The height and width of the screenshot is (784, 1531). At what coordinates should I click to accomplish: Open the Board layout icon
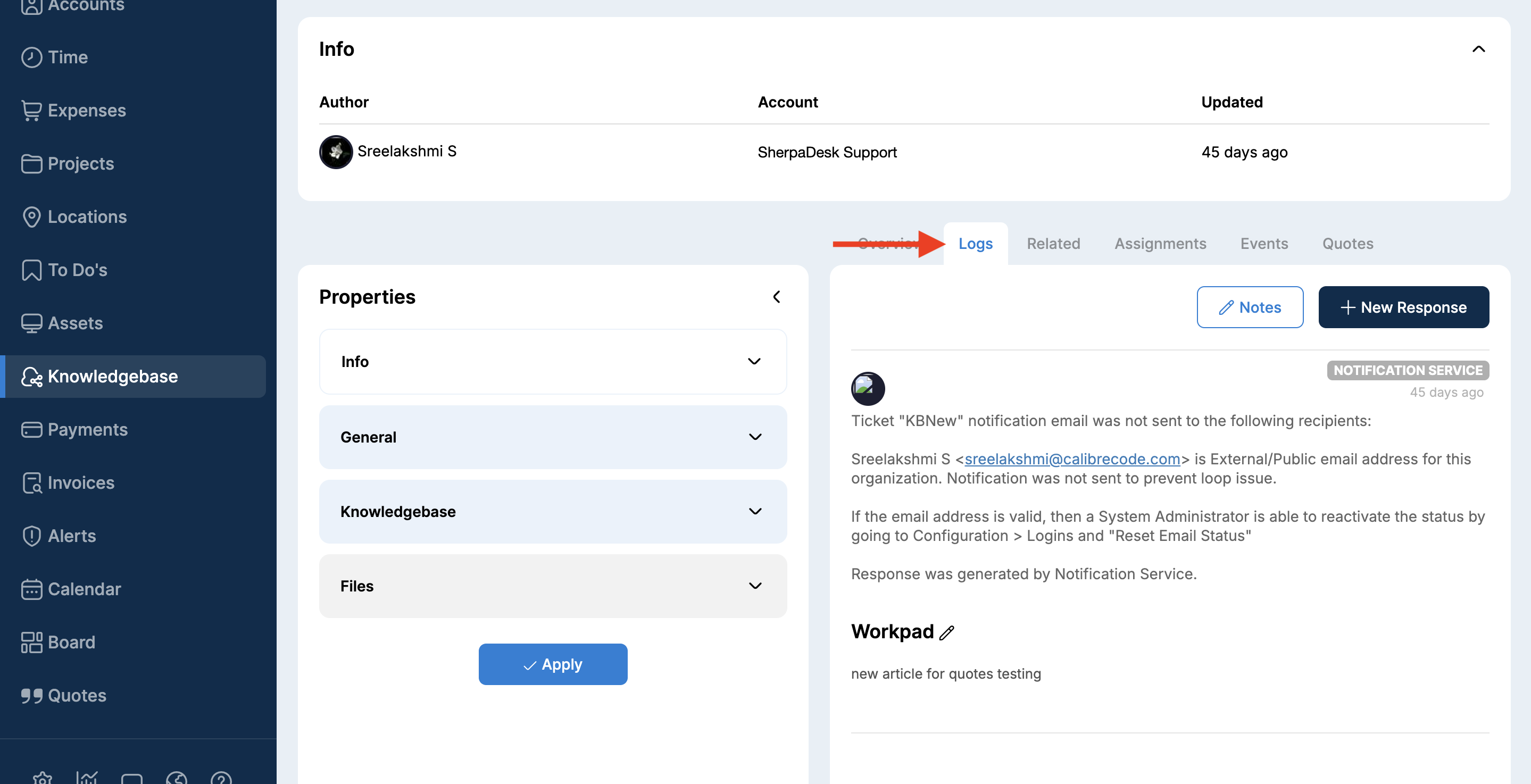(31, 643)
